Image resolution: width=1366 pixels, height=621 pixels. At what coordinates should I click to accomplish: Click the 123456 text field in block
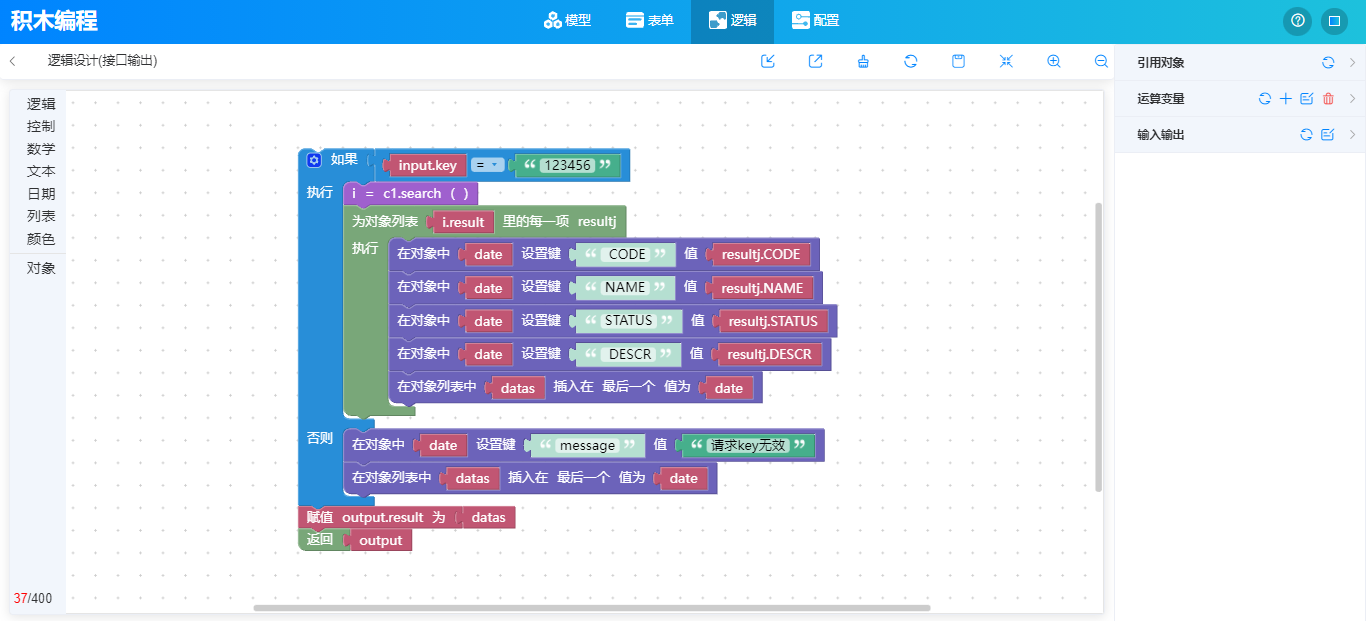(566, 165)
